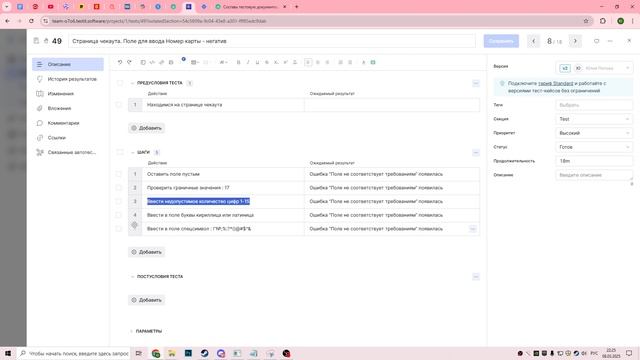Open options menu for ШАГИ section

coord(476,153)
